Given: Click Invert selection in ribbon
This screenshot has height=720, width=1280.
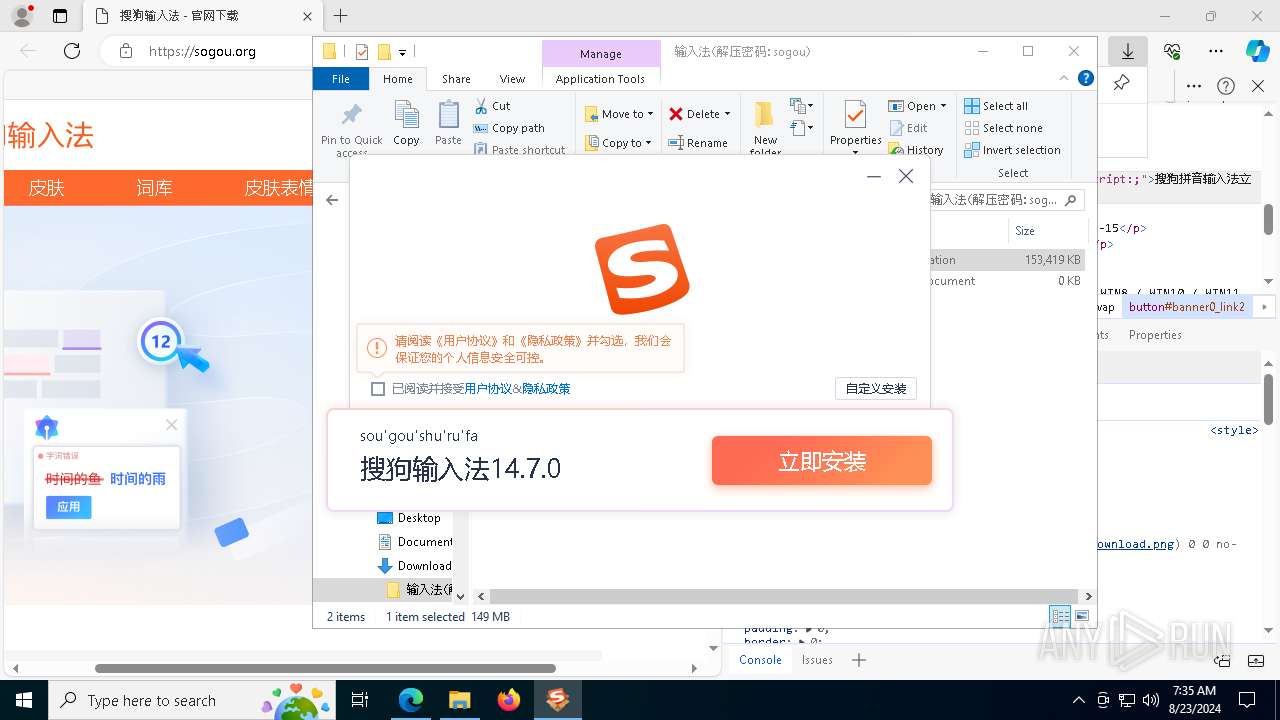Looking at the screenshot, I should click(1012, 150).
